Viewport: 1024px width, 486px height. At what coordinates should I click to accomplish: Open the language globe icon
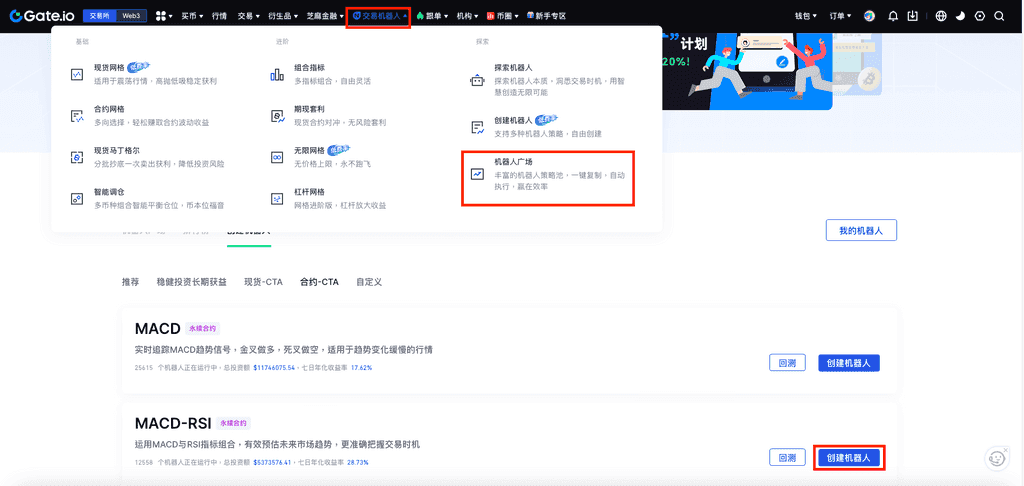coord(941,16)
